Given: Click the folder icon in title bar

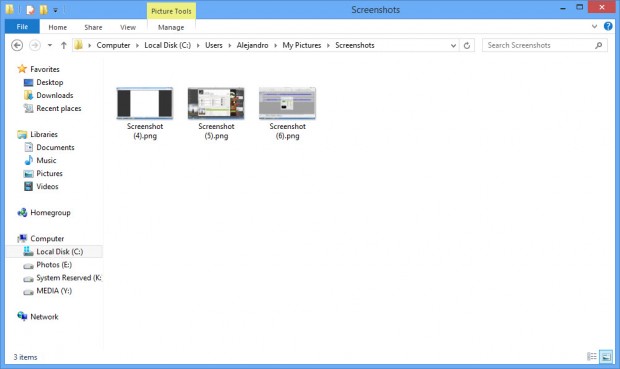Looking at the screenshot, I should coord(9,9).
